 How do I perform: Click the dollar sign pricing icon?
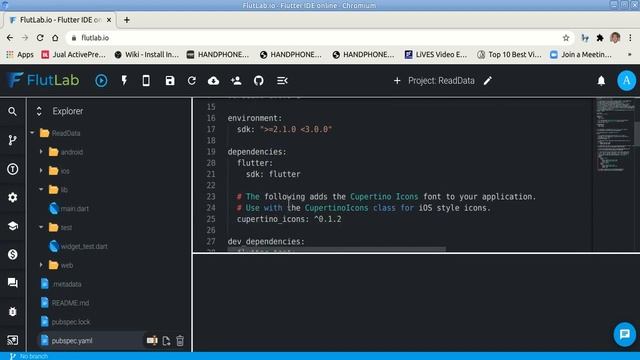(x=13, y=254)
